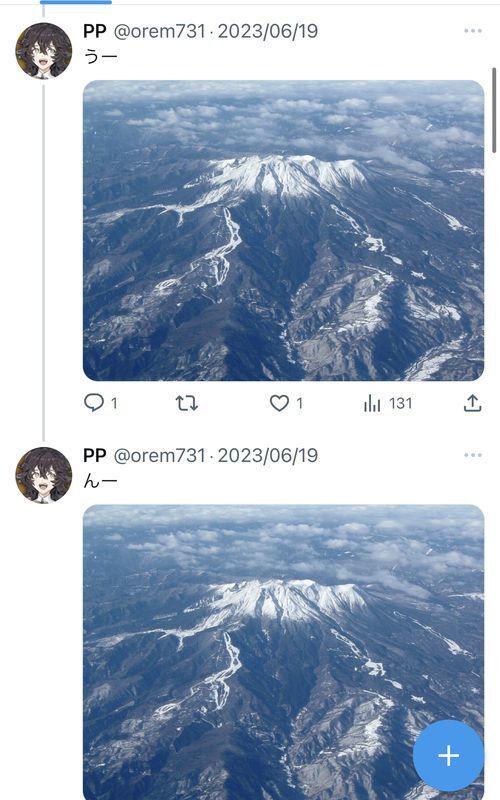This screenshot has width=500, height=800.
Task: Visit PP display name on second tweet
Action: 94,455
